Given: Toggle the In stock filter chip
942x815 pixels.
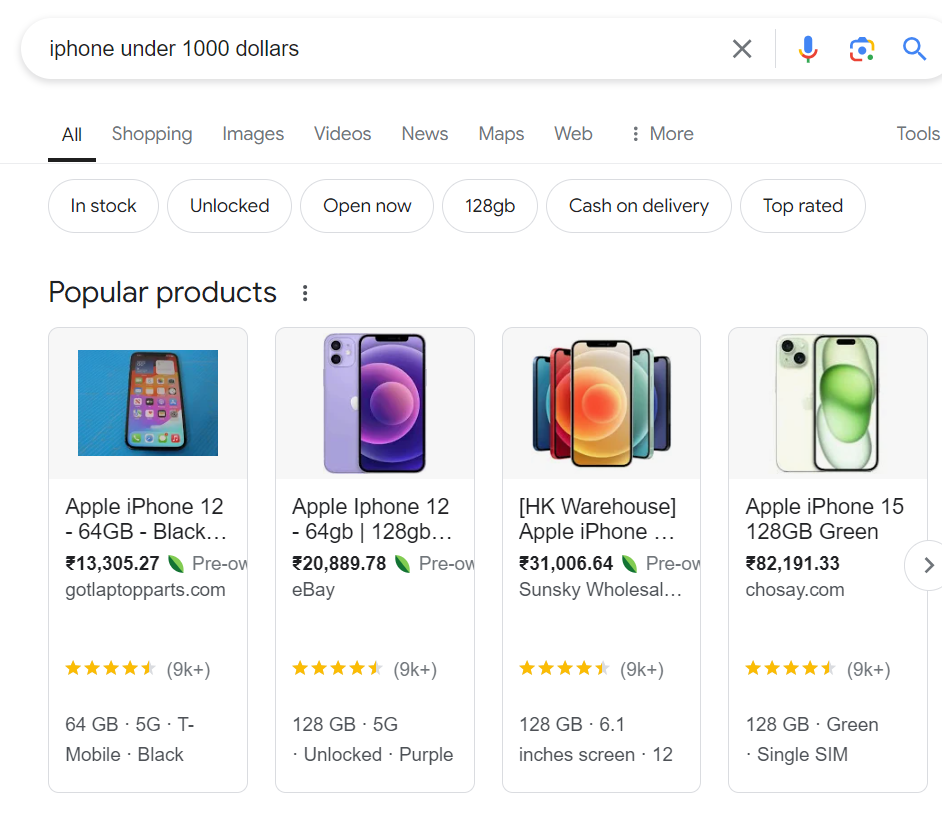Looking at the screenshot, I should [103, 206].
